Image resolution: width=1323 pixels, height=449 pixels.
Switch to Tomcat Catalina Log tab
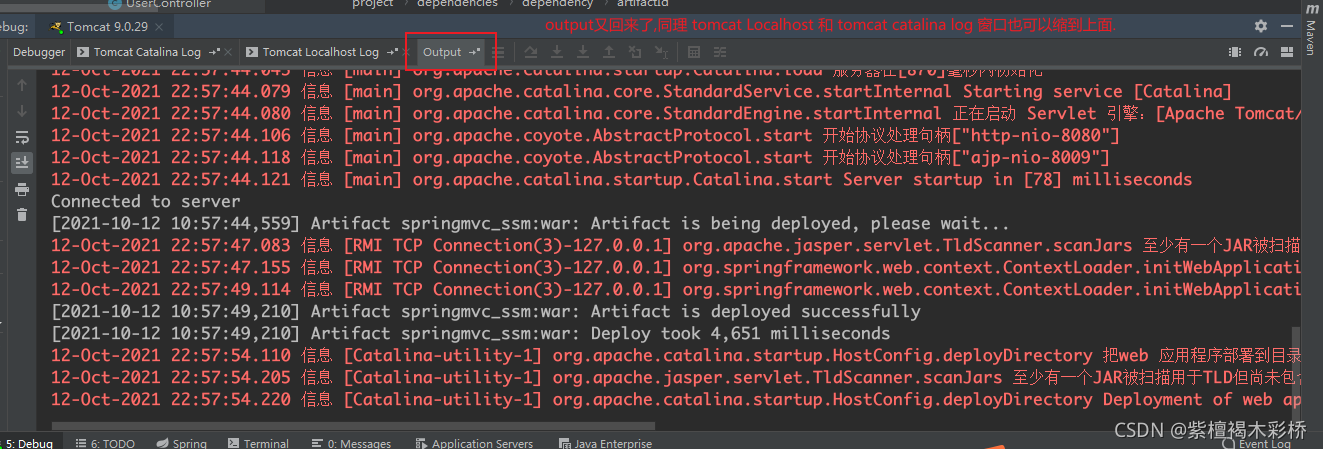point(147,52)
